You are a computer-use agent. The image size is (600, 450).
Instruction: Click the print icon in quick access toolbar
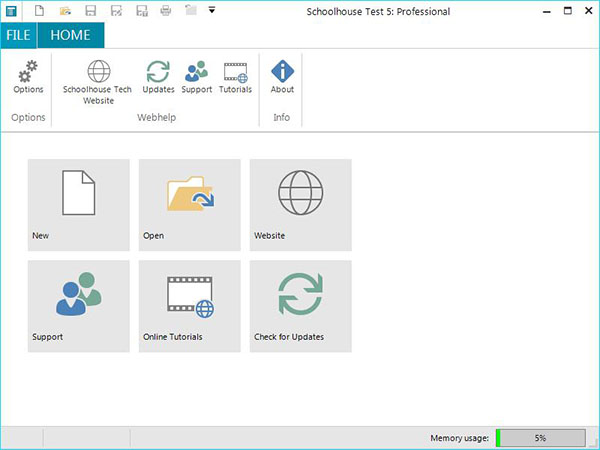[x=166, y=11]
